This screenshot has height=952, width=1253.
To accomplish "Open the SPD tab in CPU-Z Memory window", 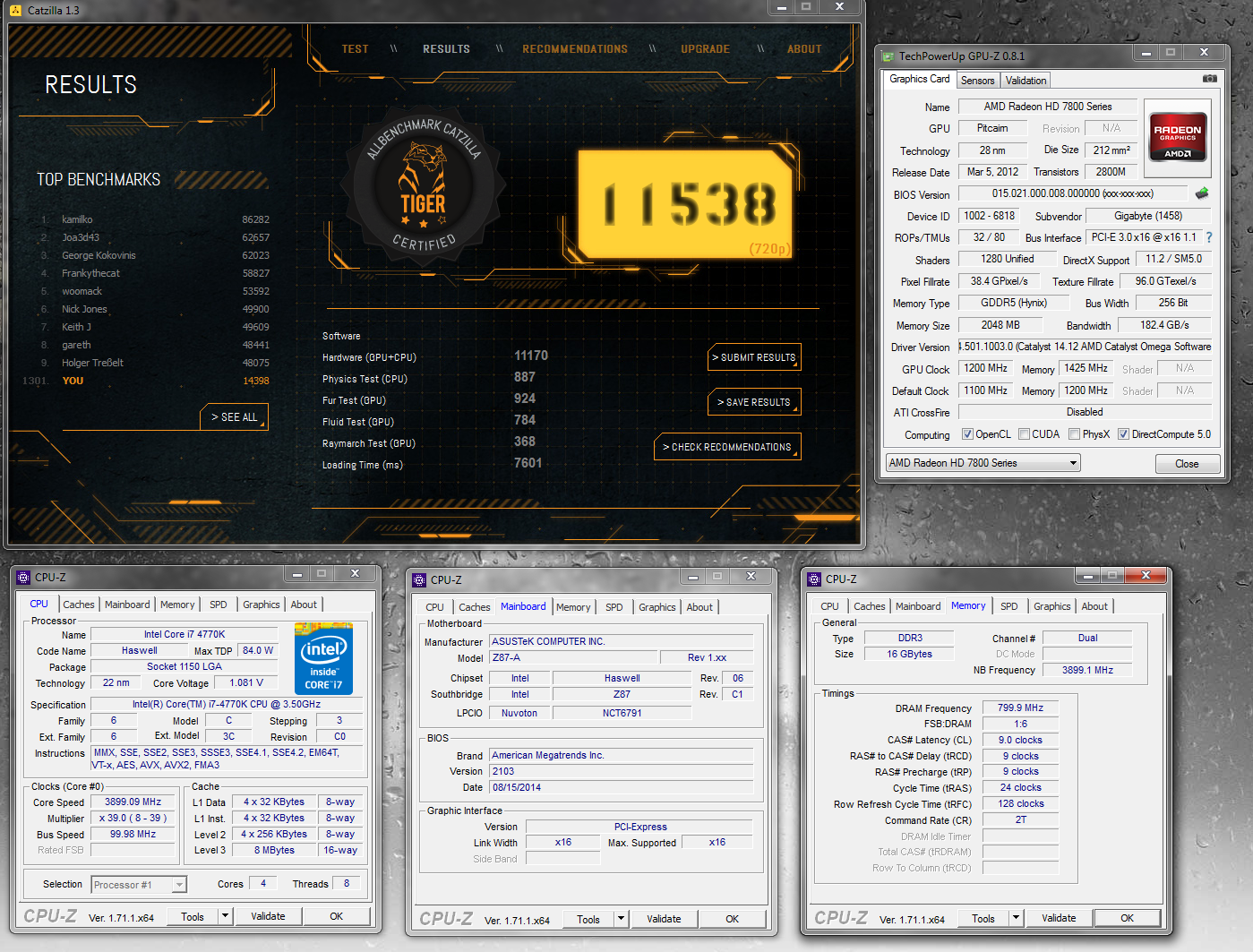I will click(x=1008, y=606).
